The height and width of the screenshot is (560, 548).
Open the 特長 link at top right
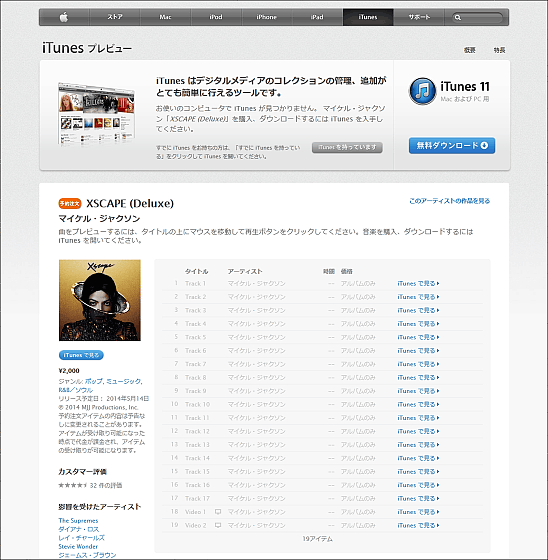tap(499, 50)
